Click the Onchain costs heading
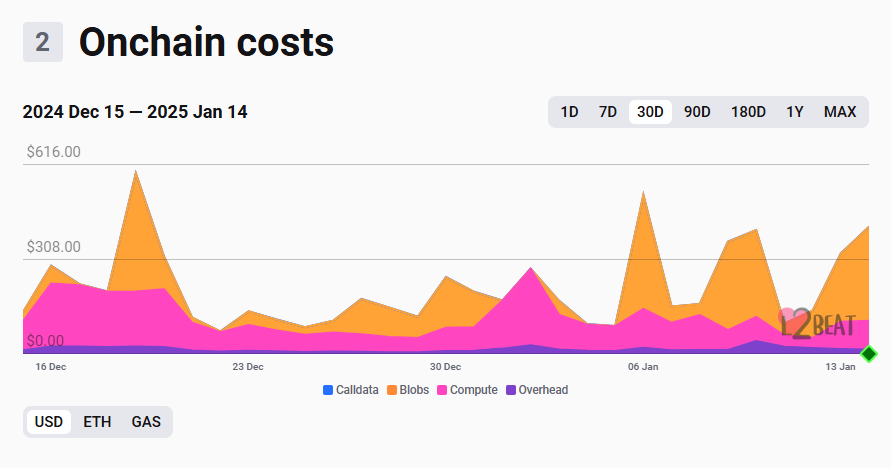891x468 pixels. pyautogui.click(x=206, y=42)
